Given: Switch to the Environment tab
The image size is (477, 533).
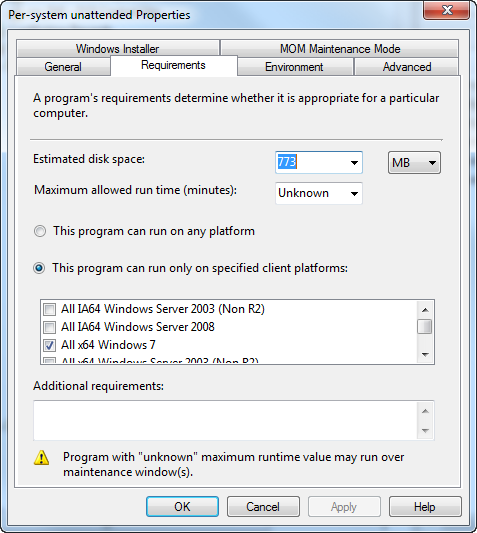Looking at the screenshot, I should click(294, 67).
